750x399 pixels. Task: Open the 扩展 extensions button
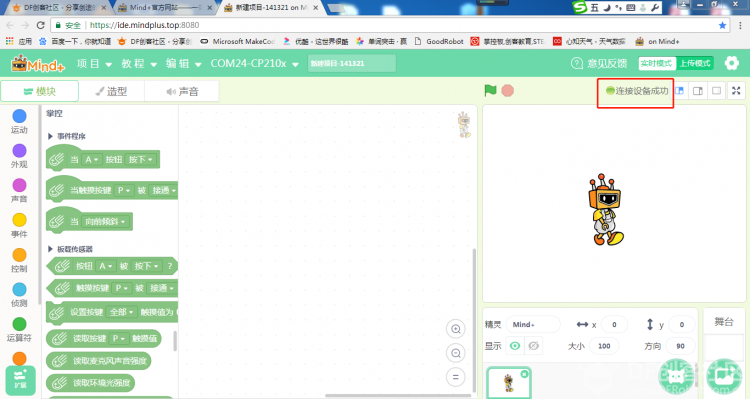20,380
